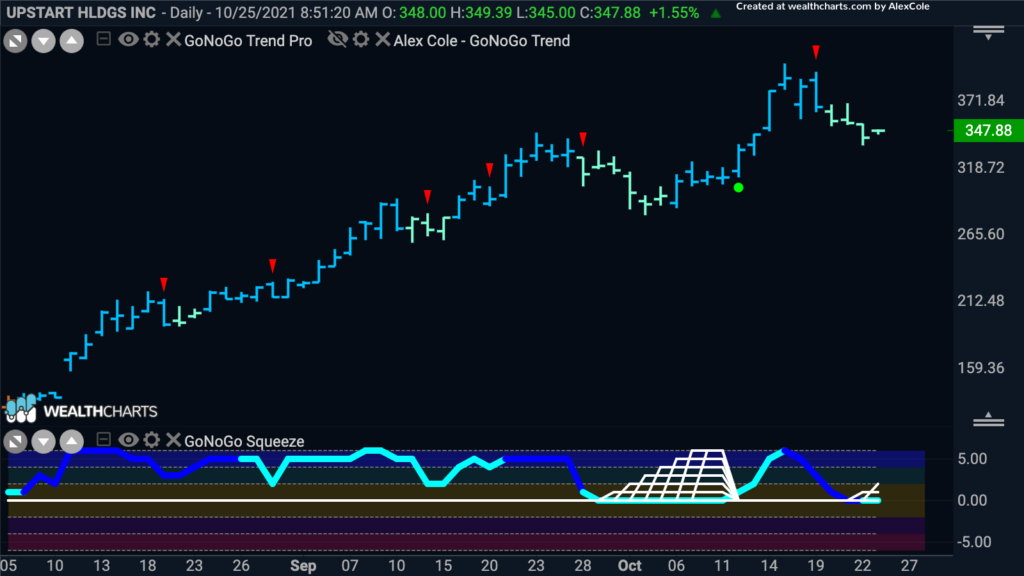Open GoNoGo Squeeze settings gear
The image size is (1024, 576).
(x=152, y=440)
